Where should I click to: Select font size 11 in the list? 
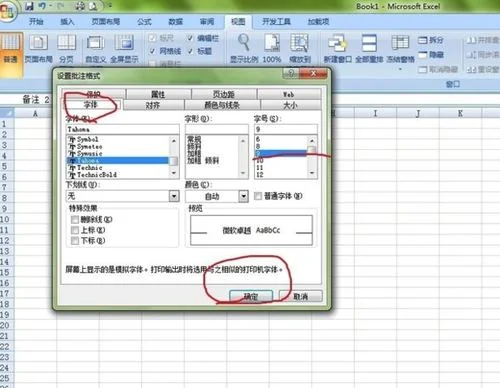tap(281, 168)
